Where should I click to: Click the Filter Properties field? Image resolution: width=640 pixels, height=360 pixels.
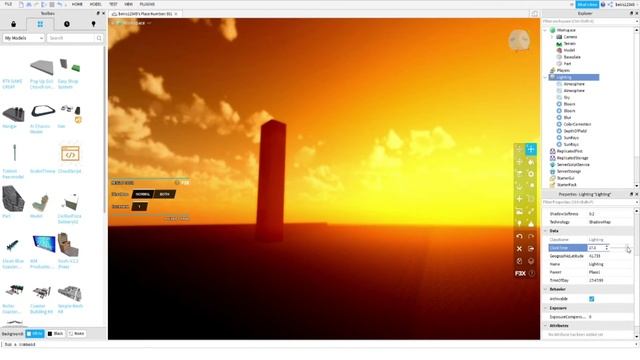(x=588, y=202)
